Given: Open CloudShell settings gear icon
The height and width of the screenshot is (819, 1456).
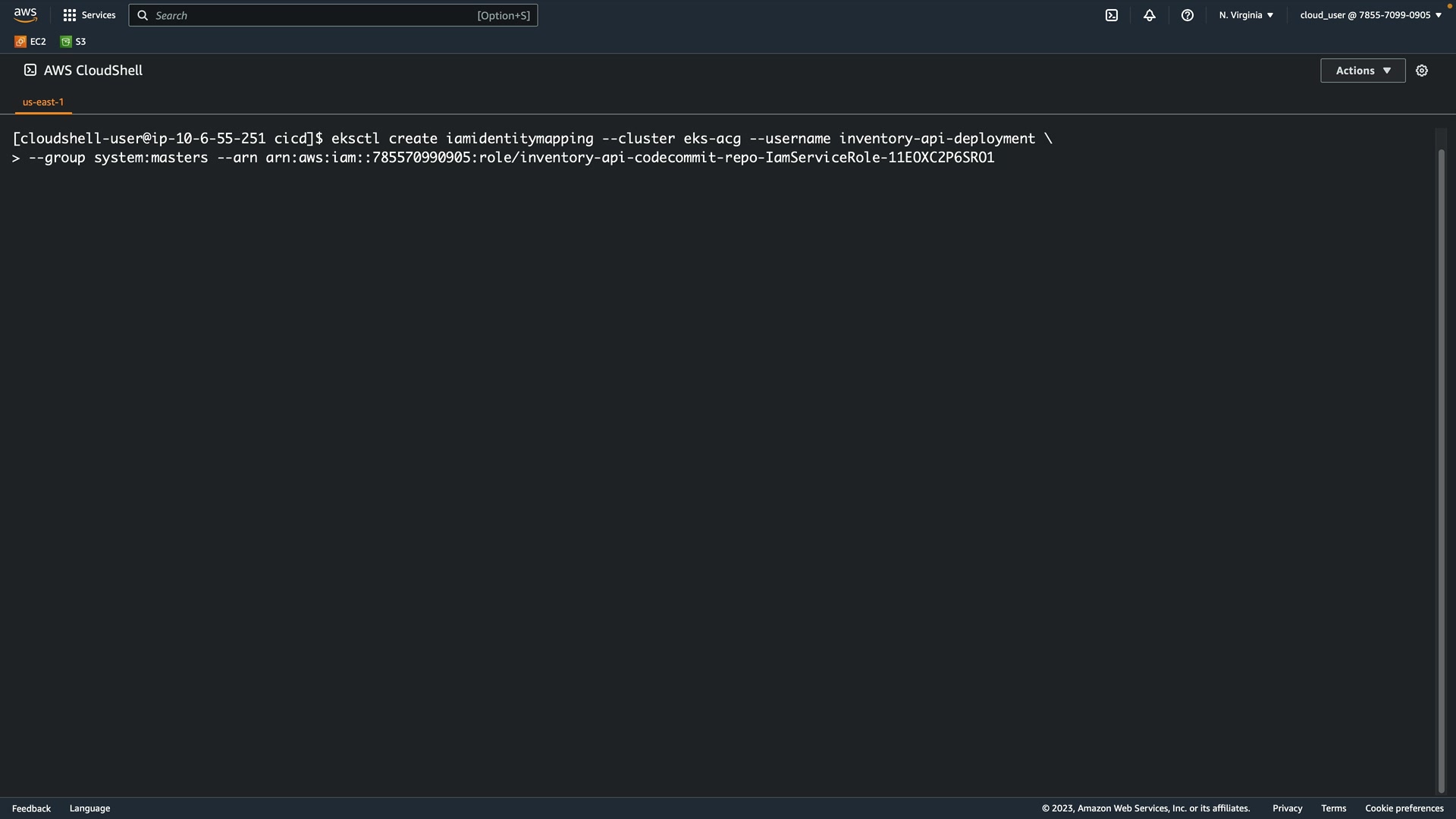Looking at the screenshot, I should tap(1422, 71).
